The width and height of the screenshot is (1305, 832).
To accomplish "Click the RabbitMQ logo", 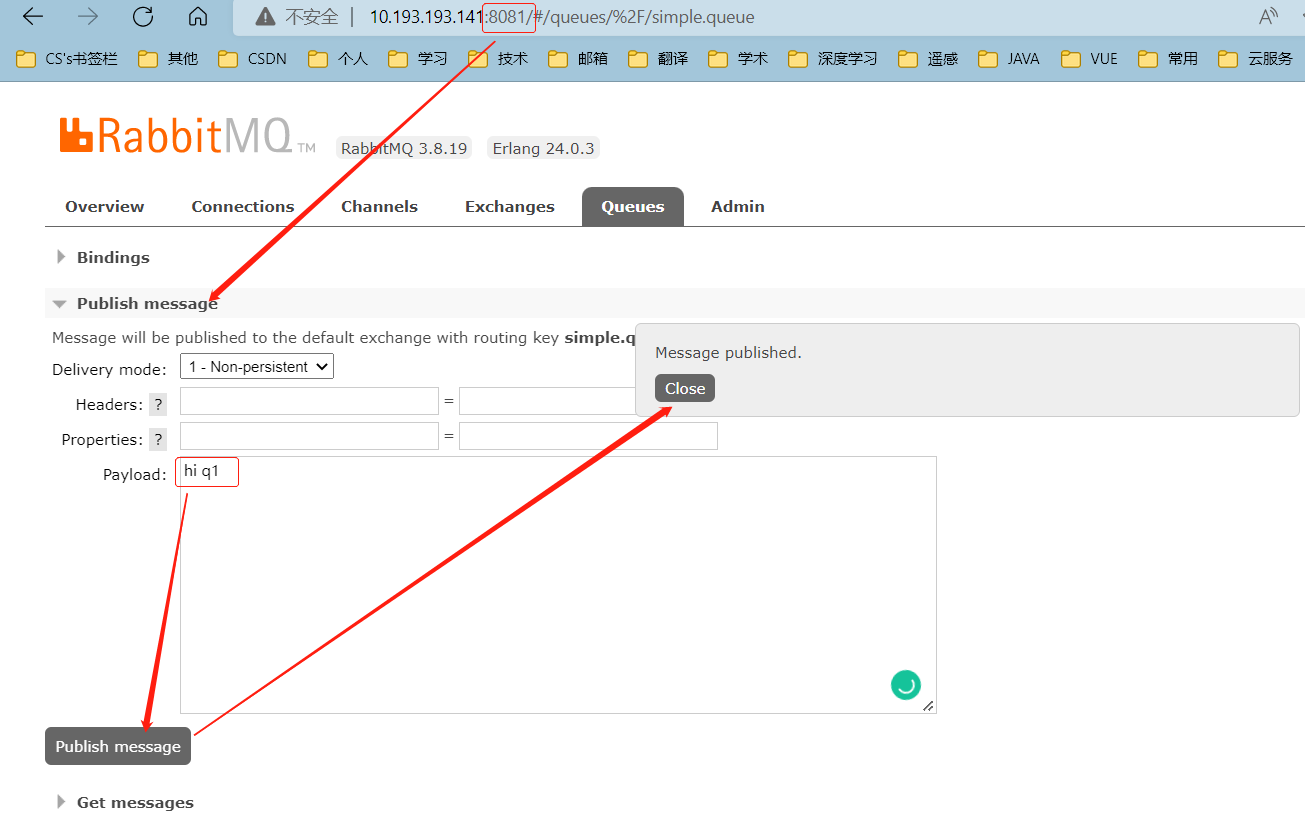I will click(x=187, y=135).
